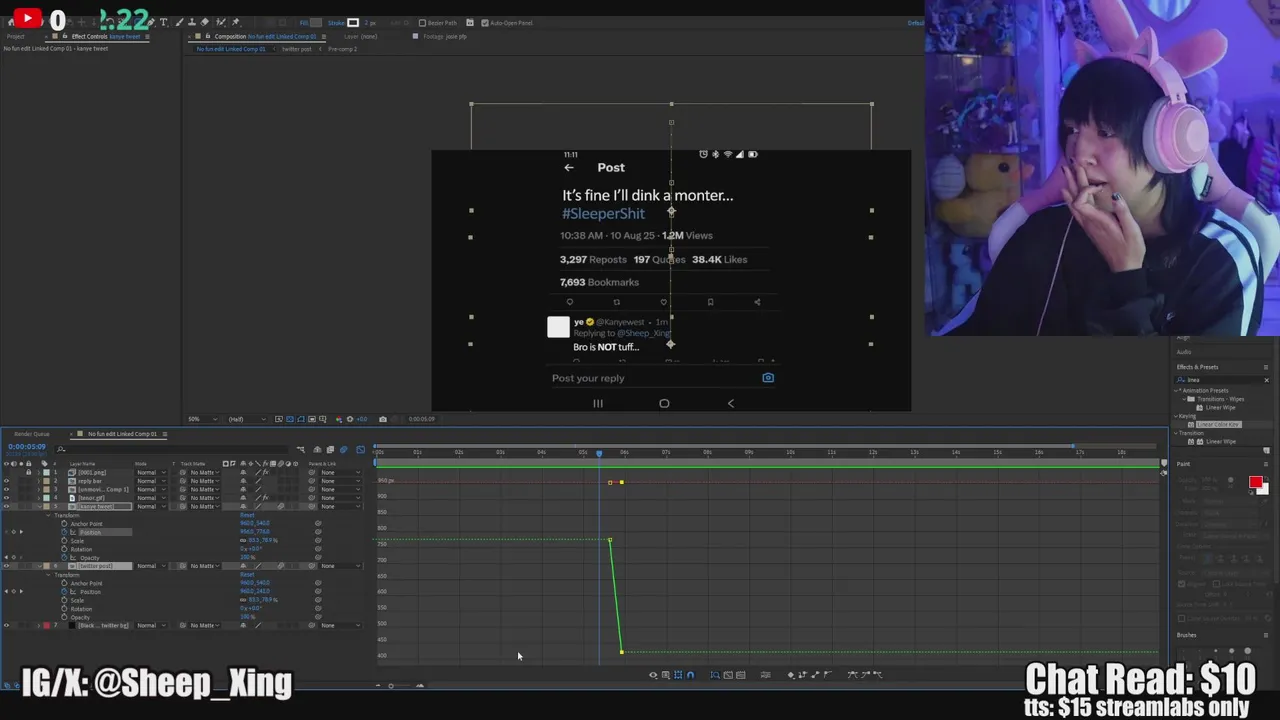Uncheck the Auto-Open Panel checkbox

point(485,23)
